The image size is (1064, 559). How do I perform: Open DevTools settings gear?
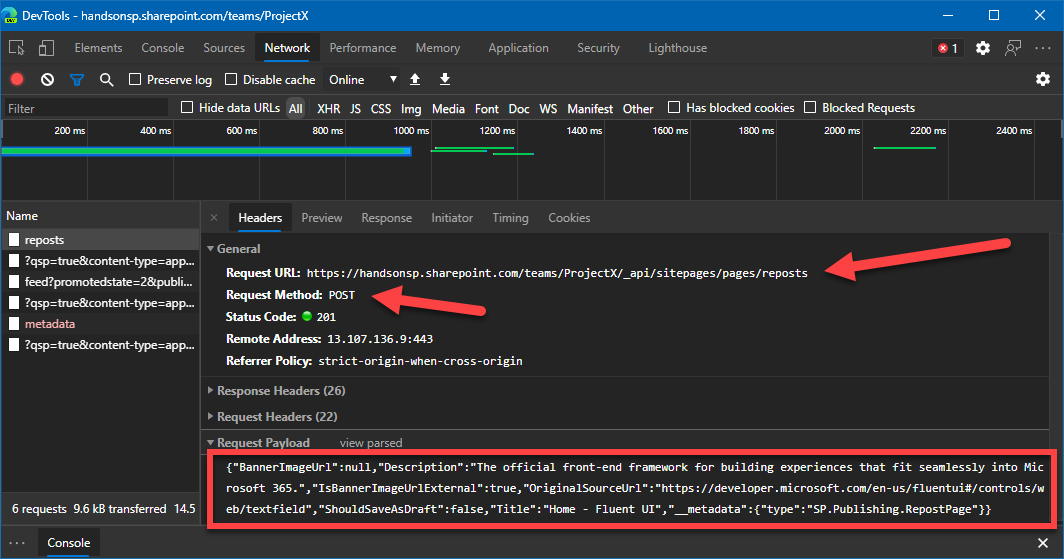click(x=983, y=48)
